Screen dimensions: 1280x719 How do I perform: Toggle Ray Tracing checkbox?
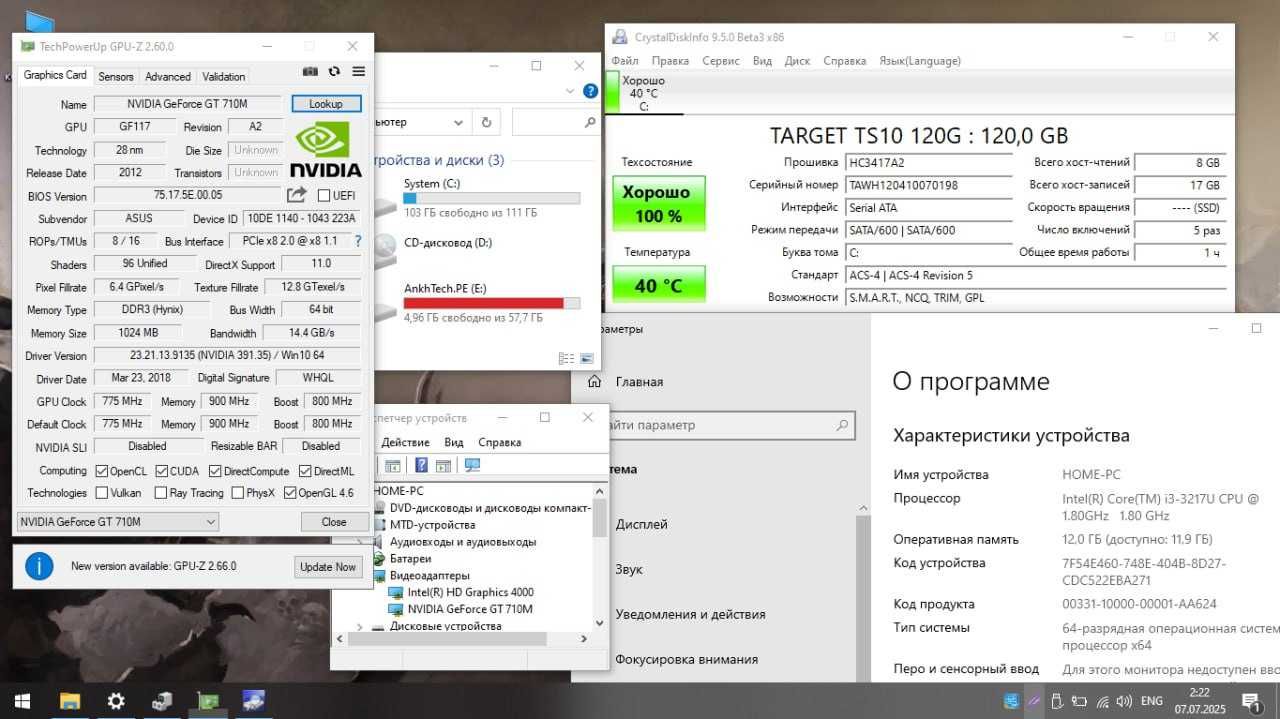pyautogui.click(x=161, y=493)
